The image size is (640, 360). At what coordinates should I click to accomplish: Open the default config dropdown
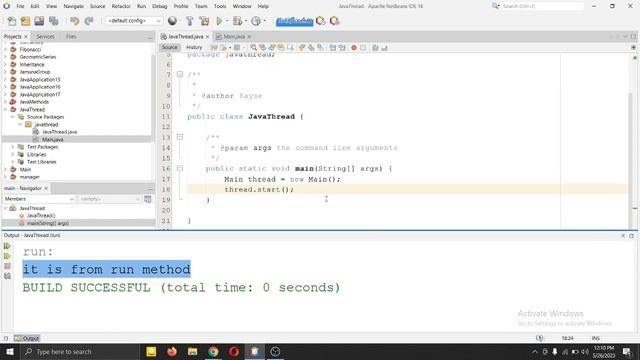coord(134,21)
